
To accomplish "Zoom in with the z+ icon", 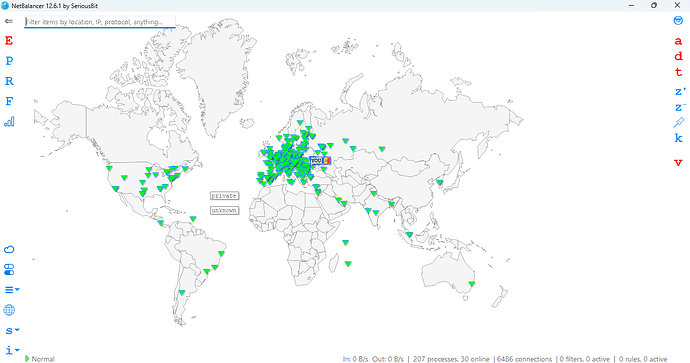I will pyautogui.click(x=680, y=92).
